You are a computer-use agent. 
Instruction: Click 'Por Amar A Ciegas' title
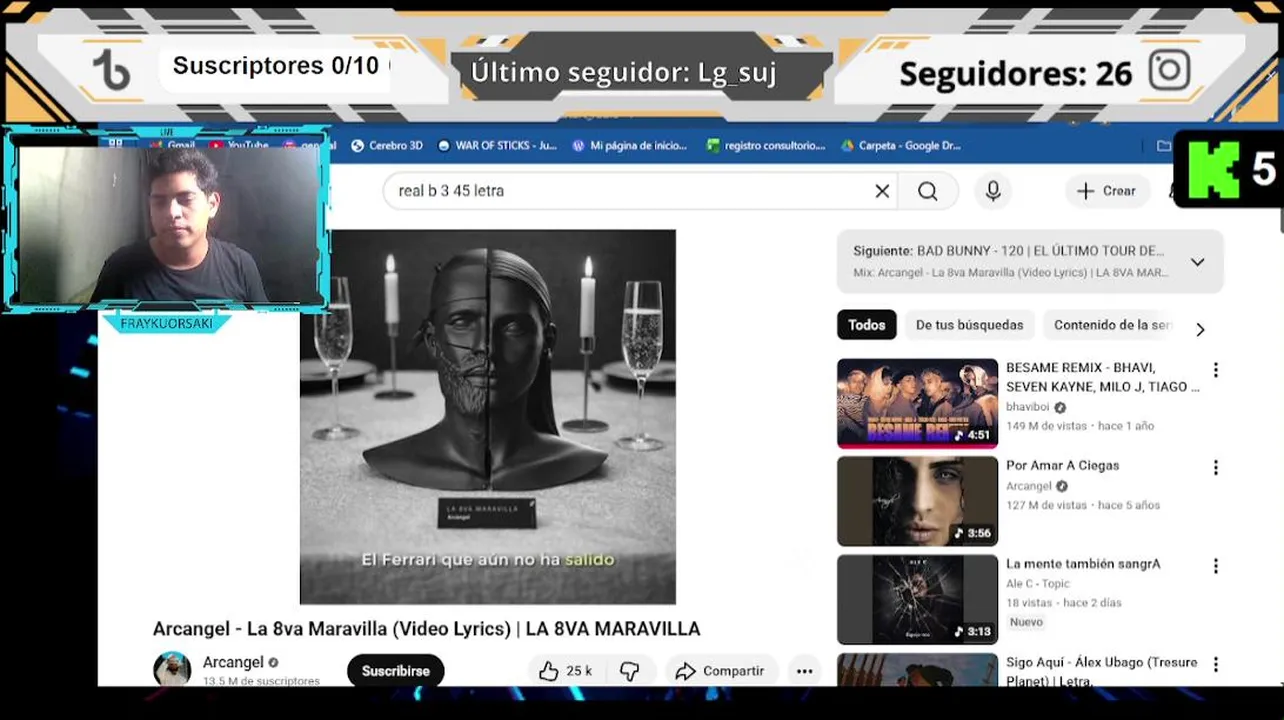tap(1062, 465)
